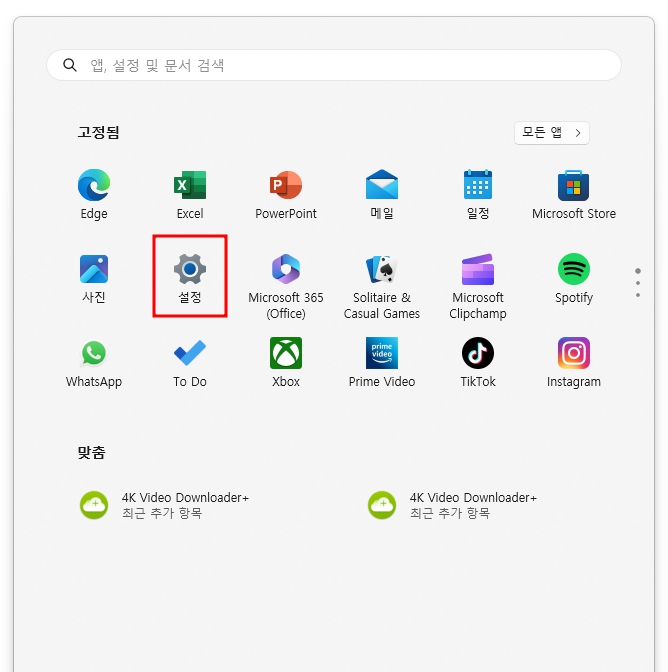Open left 4K Video Downloader+ recommended item

(165, 505)
